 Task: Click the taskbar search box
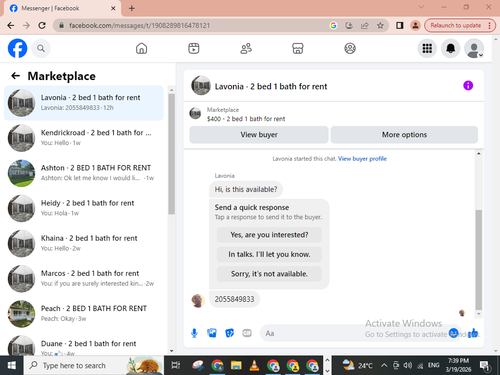coord(94,366)
